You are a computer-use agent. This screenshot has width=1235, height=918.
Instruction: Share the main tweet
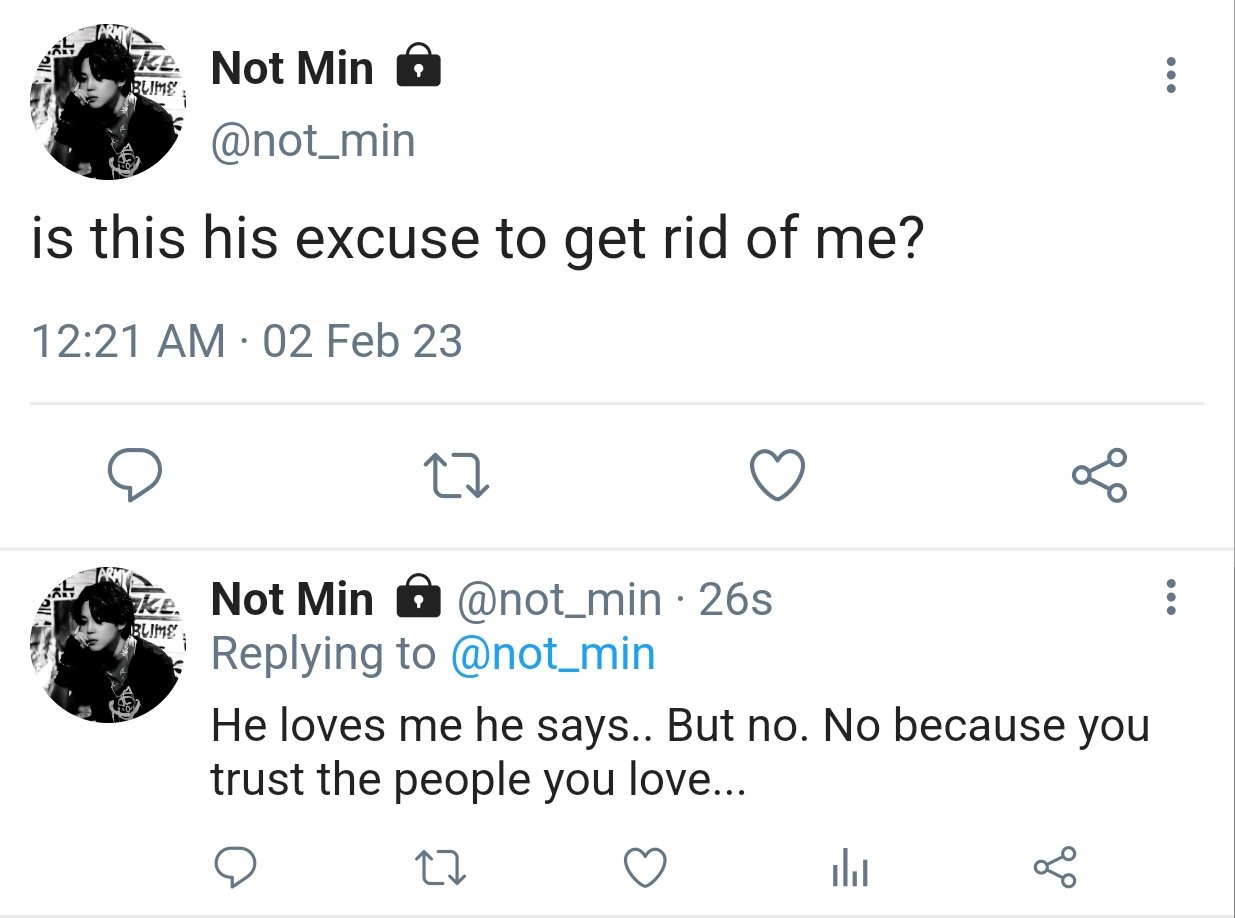click(1099, 475)
